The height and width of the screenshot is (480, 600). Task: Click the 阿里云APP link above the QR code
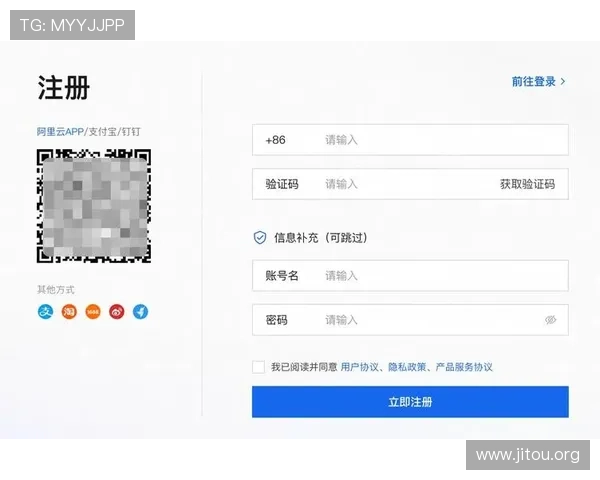pos(60,132)
